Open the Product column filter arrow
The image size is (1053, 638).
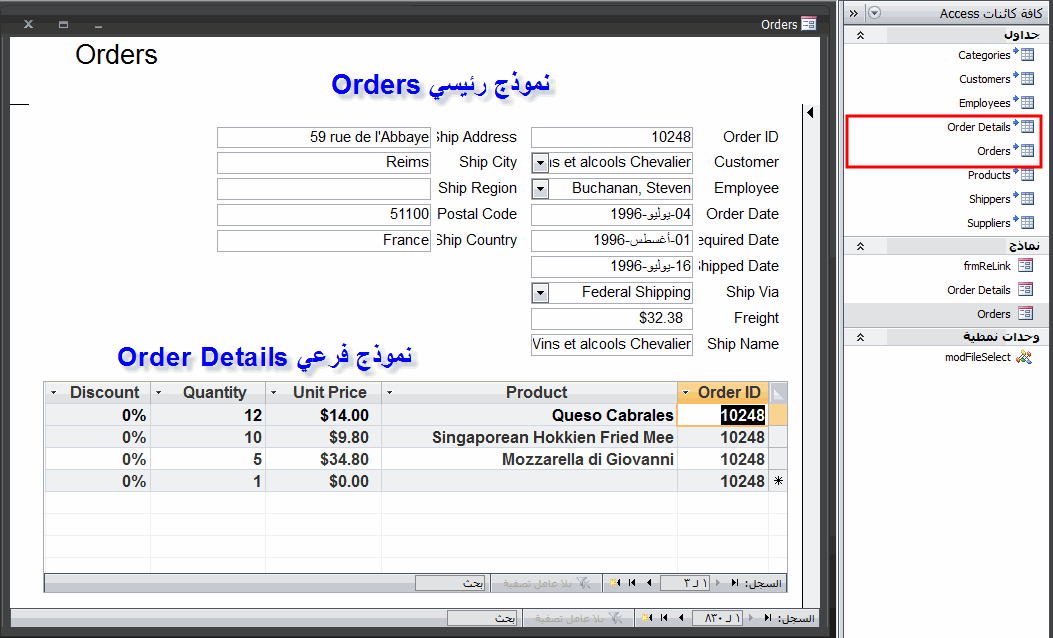click(x=389, y=392)
